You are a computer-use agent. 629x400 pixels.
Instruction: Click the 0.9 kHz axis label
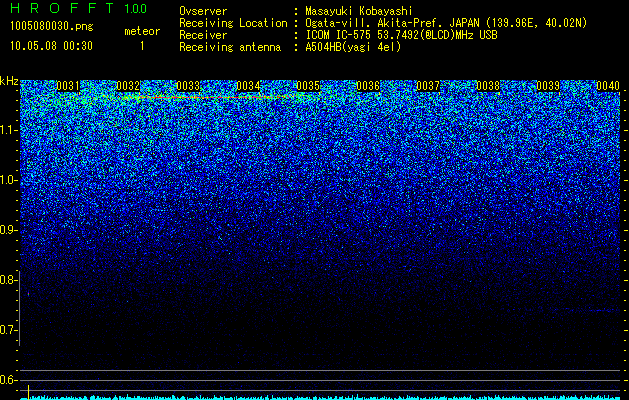(x=7, y=230)
